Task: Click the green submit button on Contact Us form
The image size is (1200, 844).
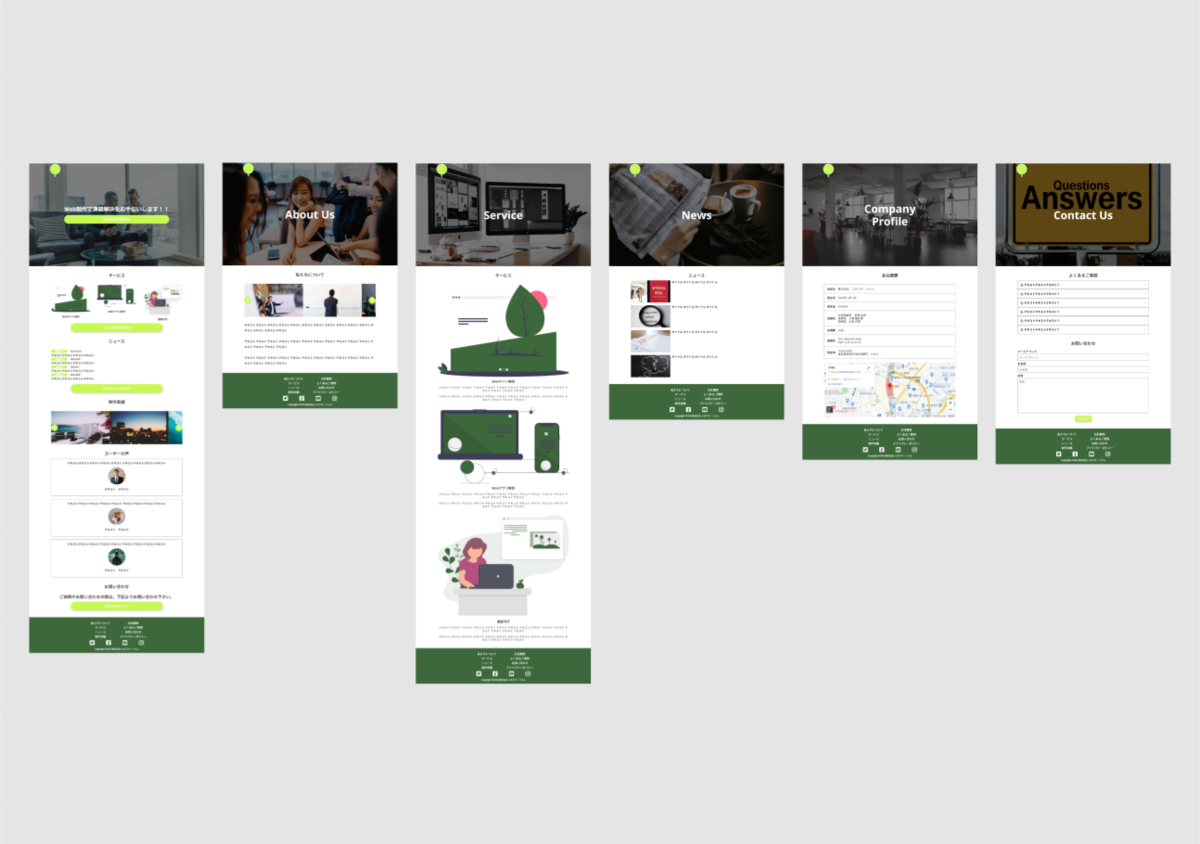Action: pos(1083,419)
